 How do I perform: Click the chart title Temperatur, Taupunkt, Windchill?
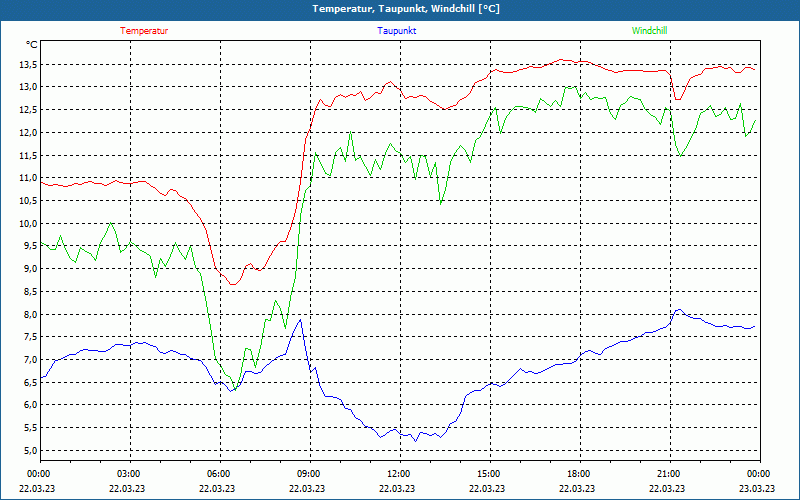click(406, 9)
